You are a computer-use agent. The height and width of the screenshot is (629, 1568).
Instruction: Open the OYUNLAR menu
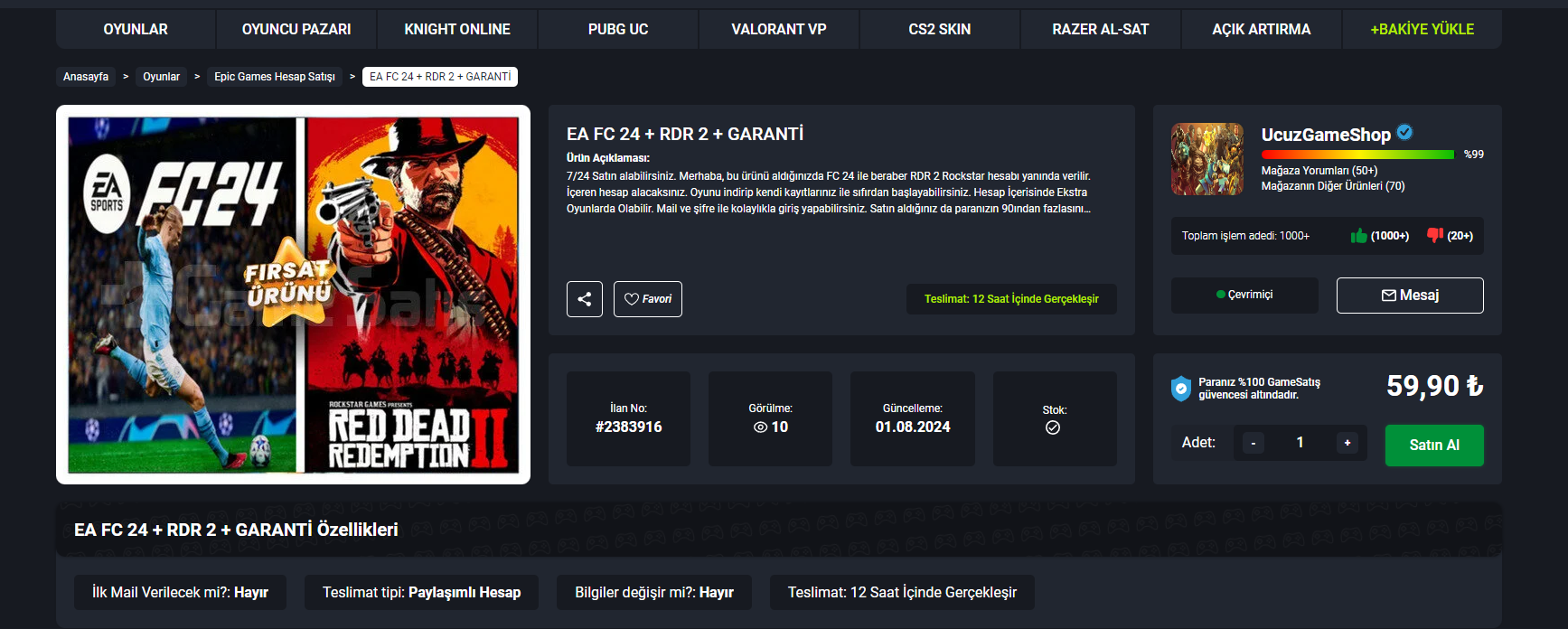click(x=136, y=29)
